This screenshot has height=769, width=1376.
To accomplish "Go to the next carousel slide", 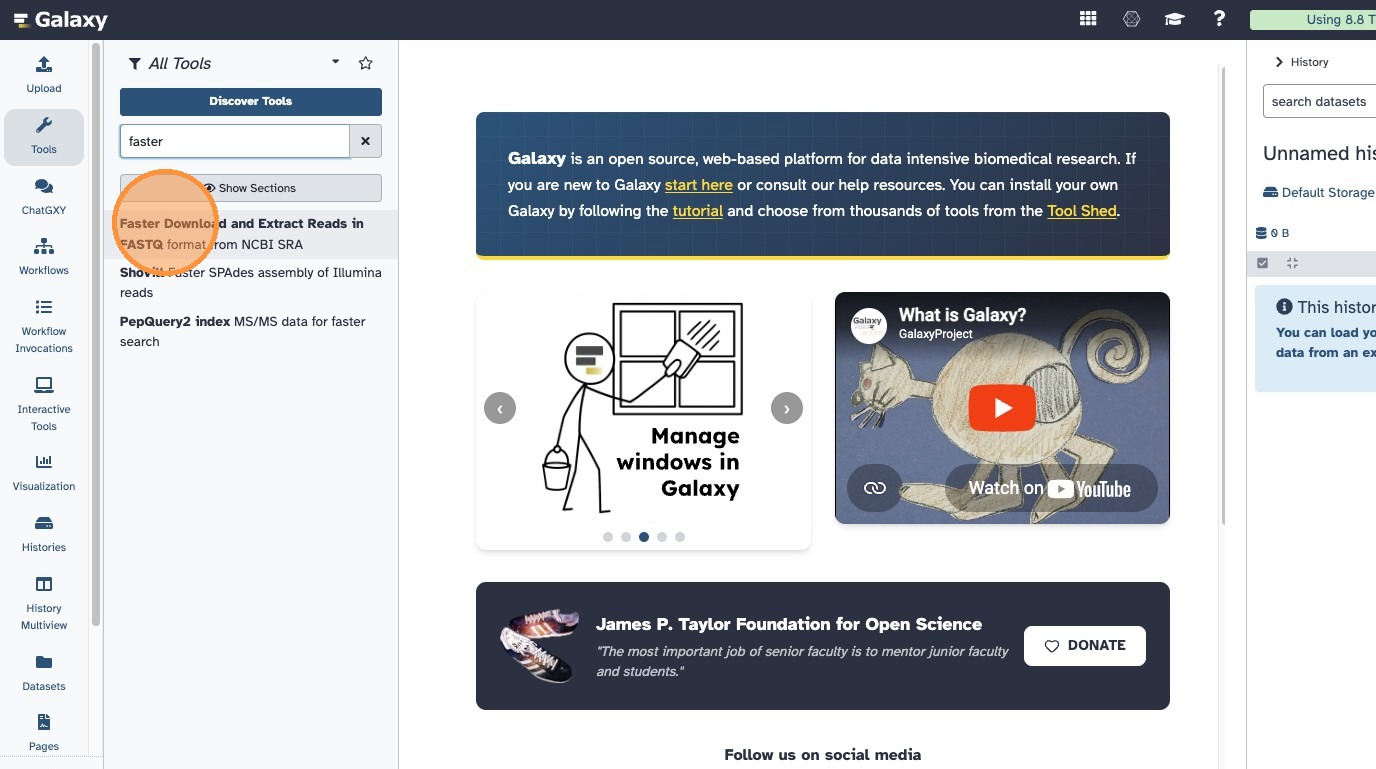I will 787,408.
